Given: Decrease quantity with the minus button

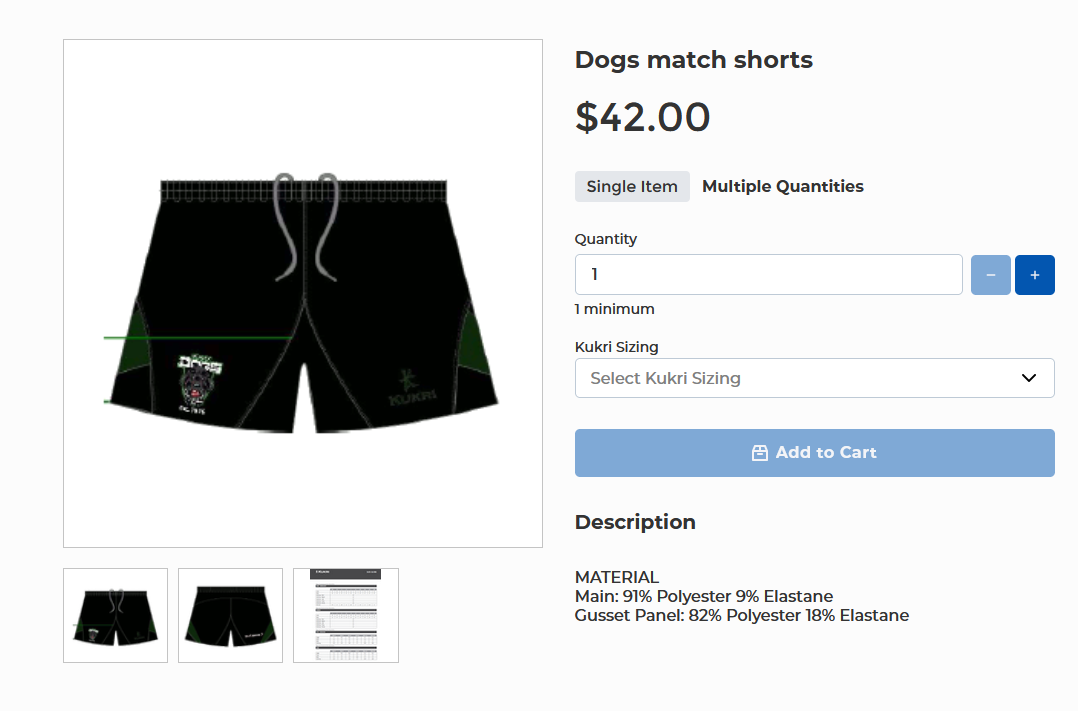Looking at the screenshot, I should pyautogui.click(x=991, y=275).
